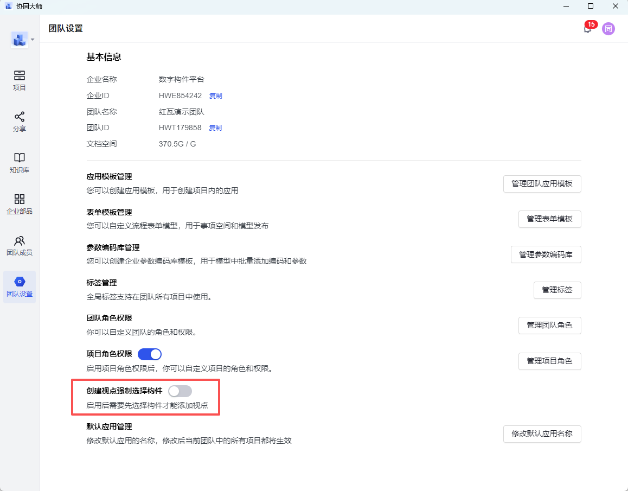Click the 管理团队角色 button
Viewport: 628px width, 491px height.
(549, 325)
